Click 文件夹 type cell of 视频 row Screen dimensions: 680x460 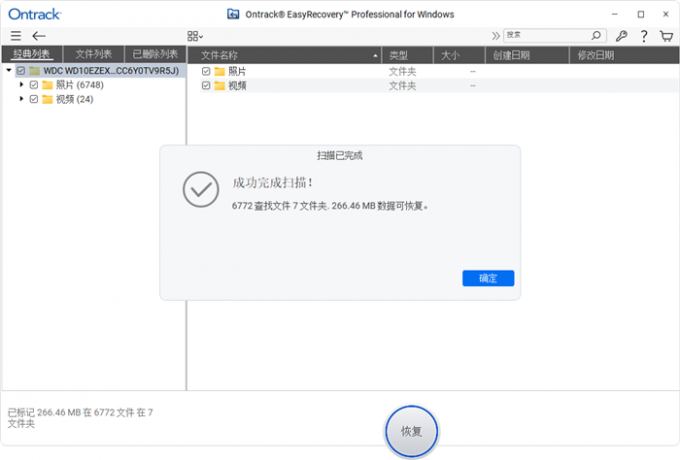pos(402,86)
